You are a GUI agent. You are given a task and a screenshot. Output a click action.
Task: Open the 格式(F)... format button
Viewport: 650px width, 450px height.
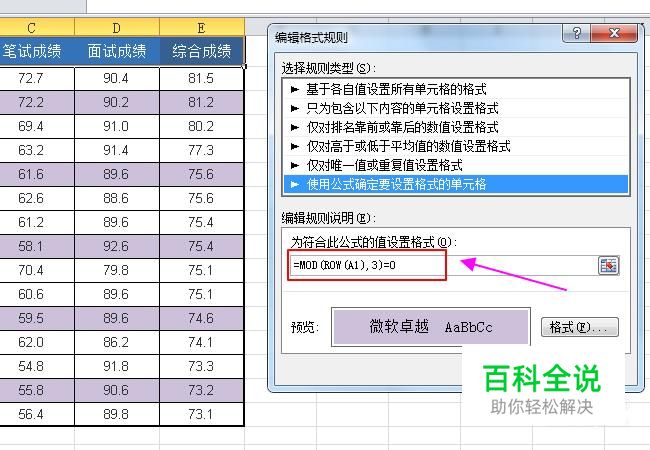point(580,327)
